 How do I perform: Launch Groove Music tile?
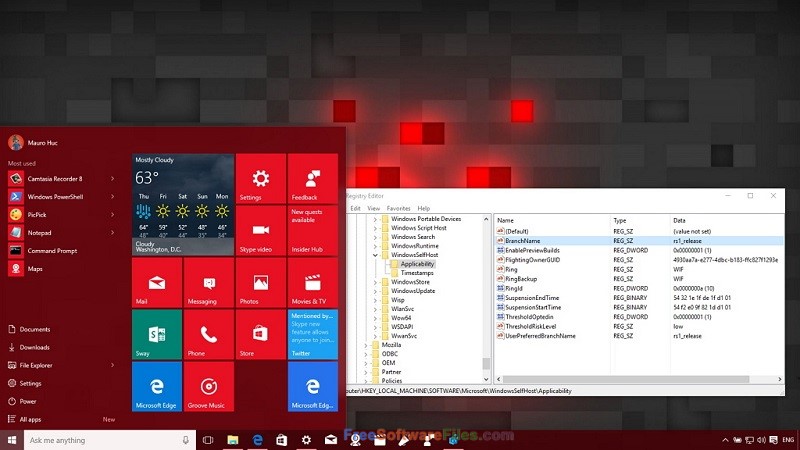[209, 387]
